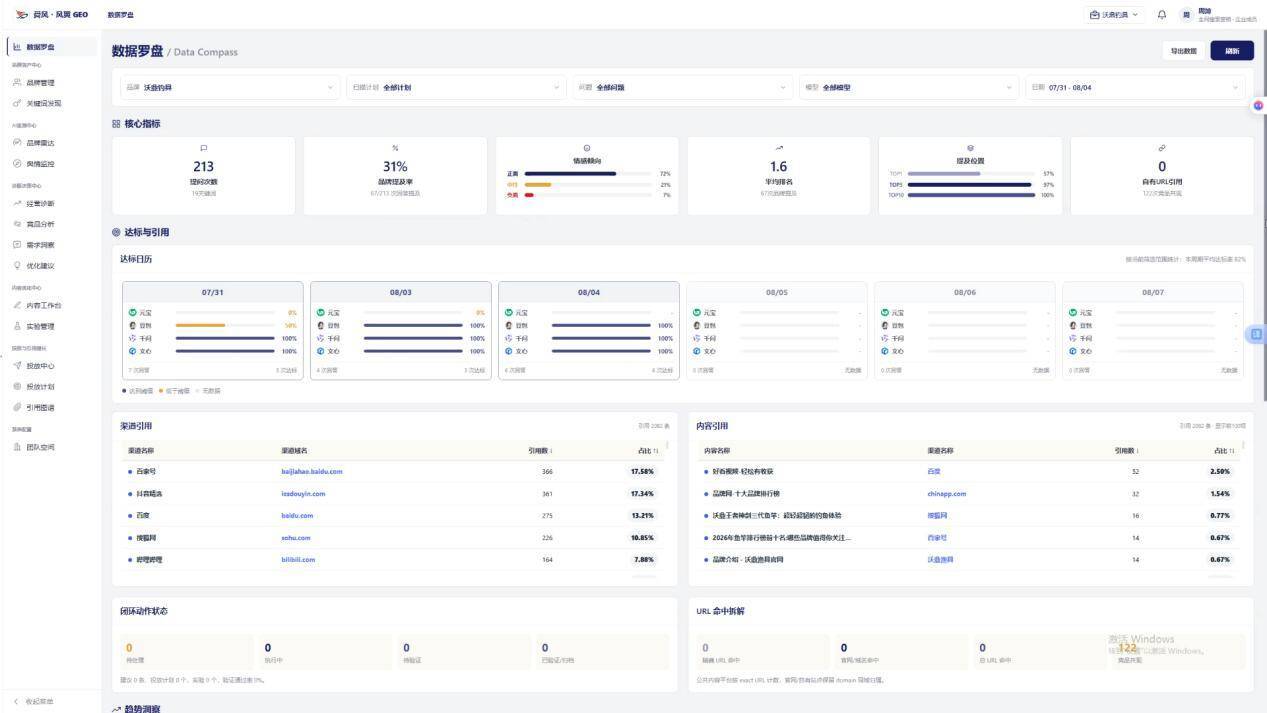Open the 模型 全部模型 dropdown
Screen dimensions: 1267x713
click(x=909, y=87)
